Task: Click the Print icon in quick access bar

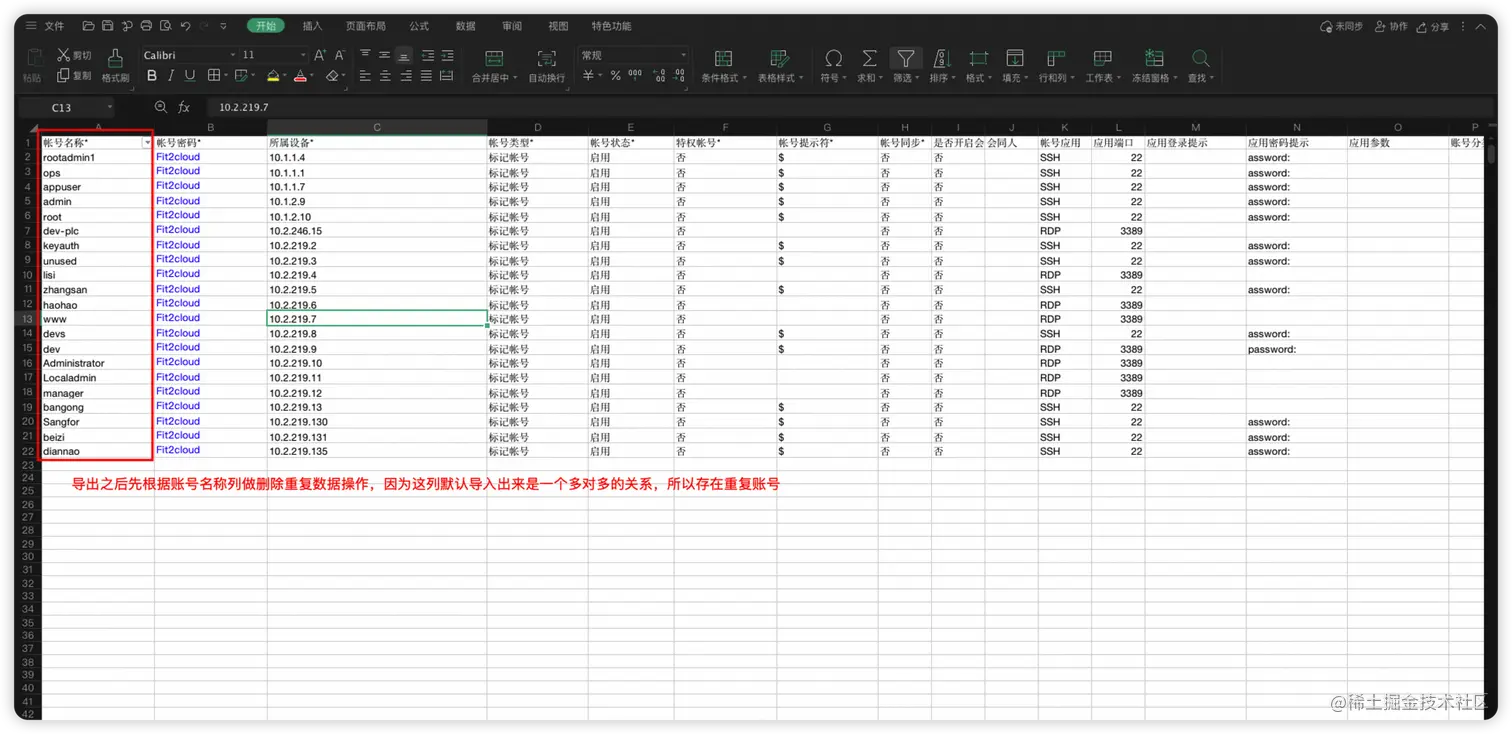Action: (147, 26)
